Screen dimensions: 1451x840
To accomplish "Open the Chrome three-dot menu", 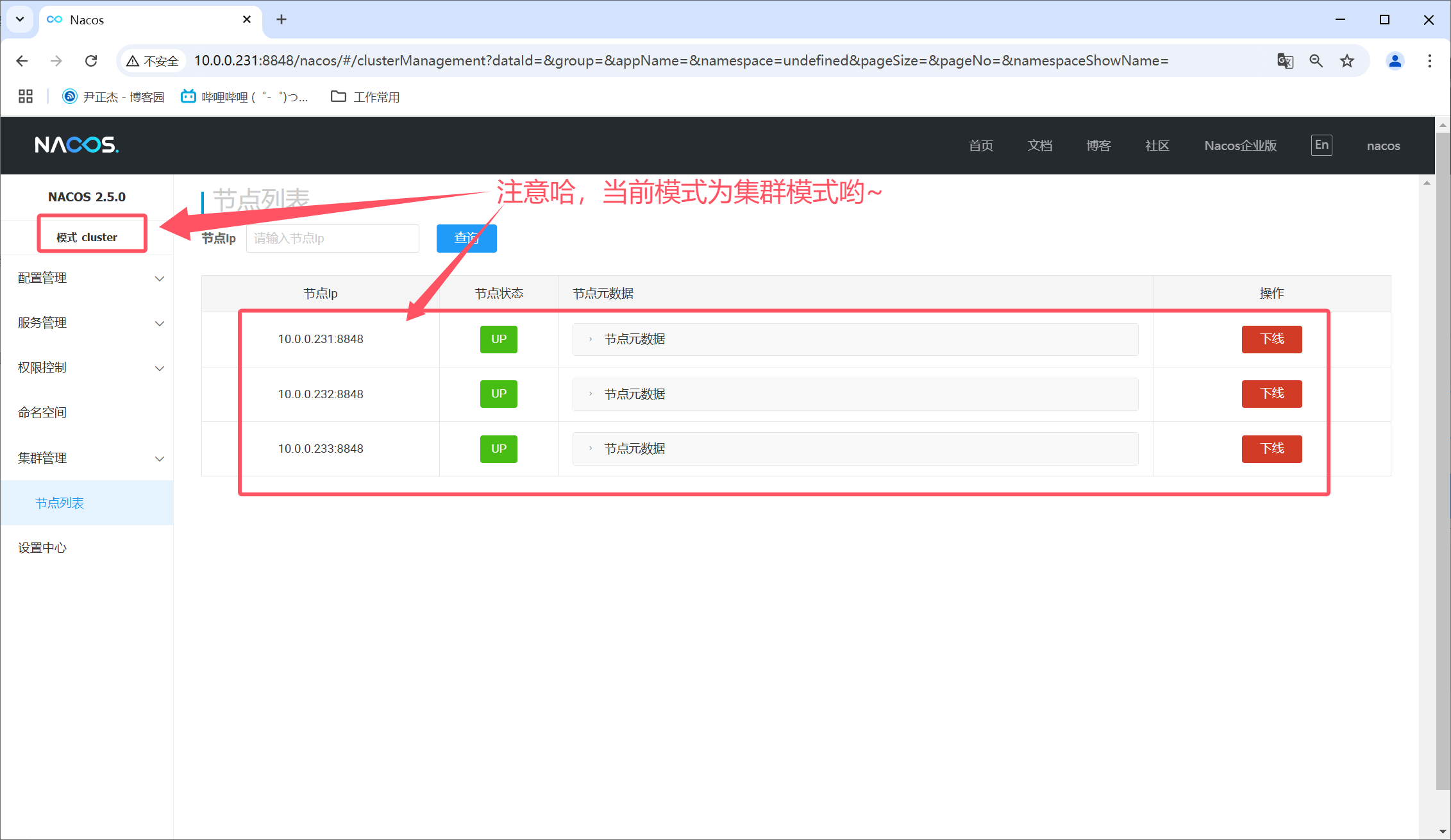I will click(x=1429, y=61).
